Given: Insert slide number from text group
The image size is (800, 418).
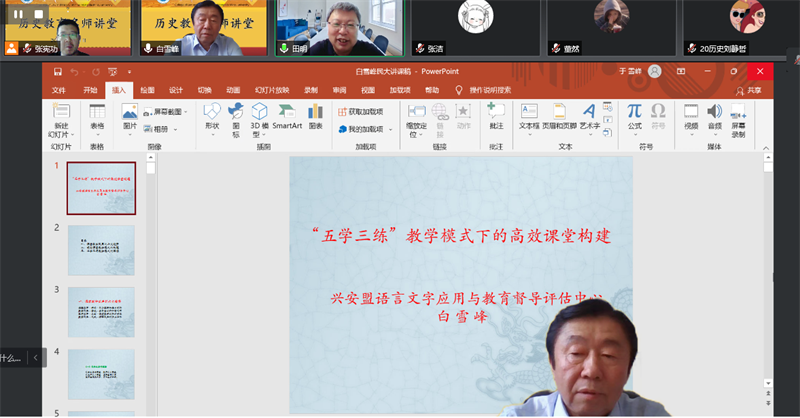Looking at the screenshot, I should (607, 120).
